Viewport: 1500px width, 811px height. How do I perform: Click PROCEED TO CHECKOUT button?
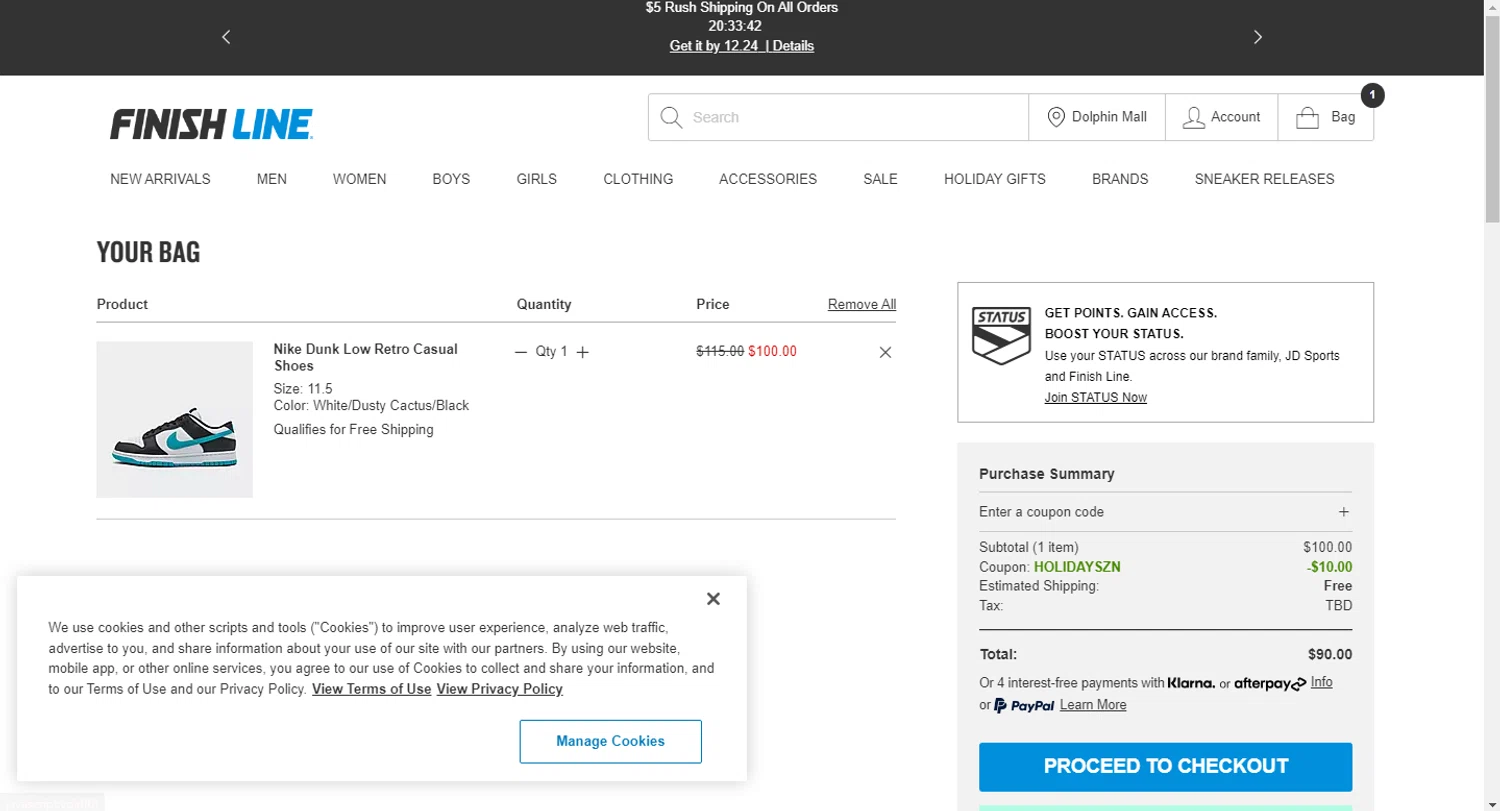coord(1166,767)
